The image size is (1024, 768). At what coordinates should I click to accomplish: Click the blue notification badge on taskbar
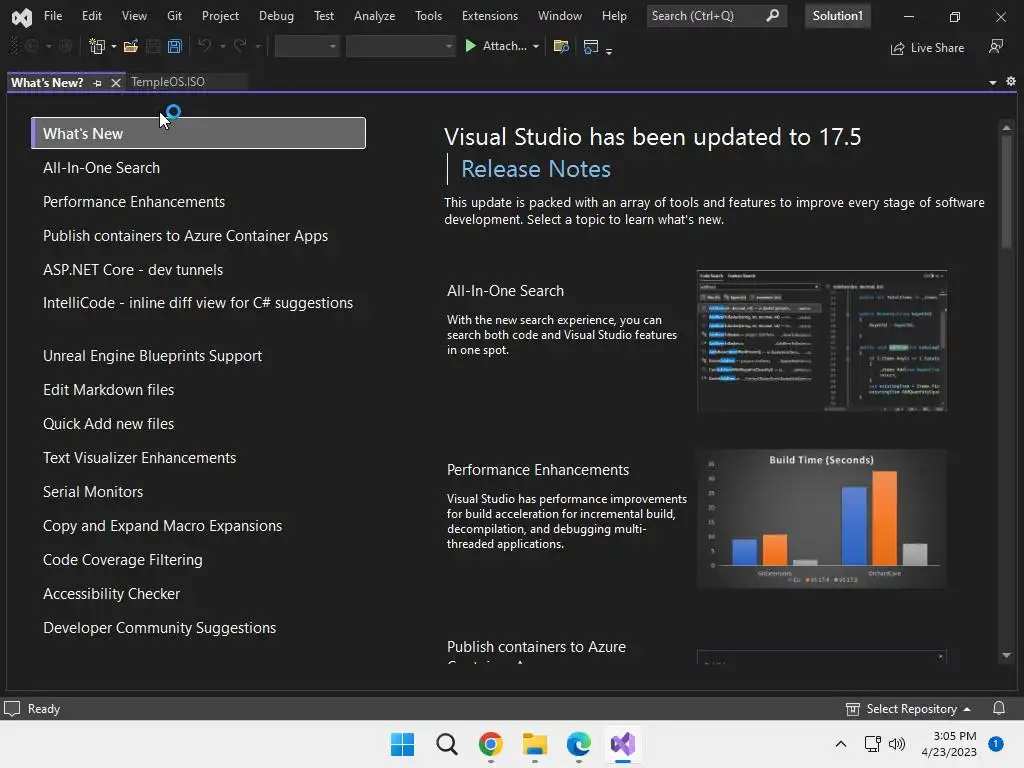point(995,744)
